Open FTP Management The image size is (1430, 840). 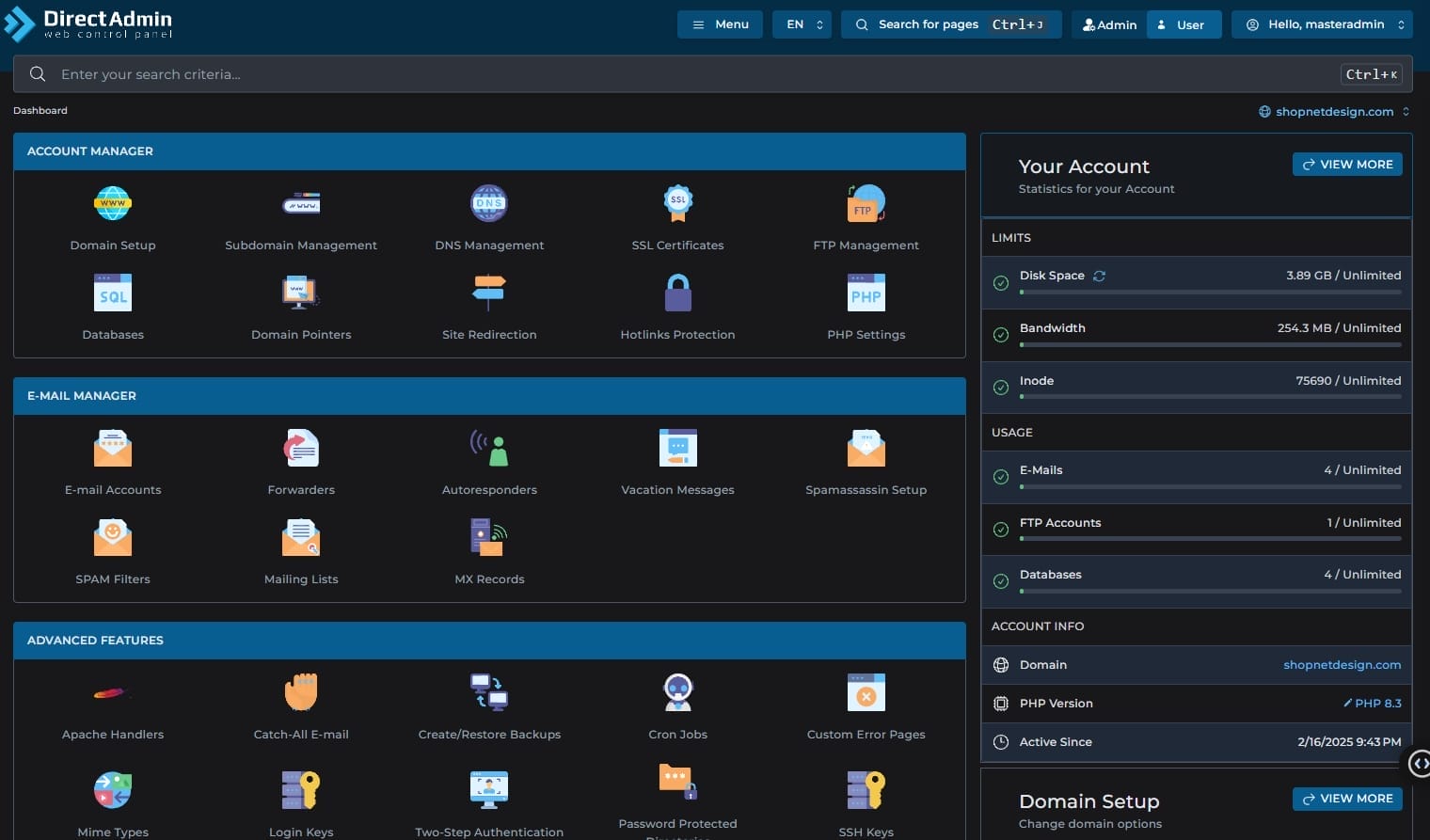866,204
